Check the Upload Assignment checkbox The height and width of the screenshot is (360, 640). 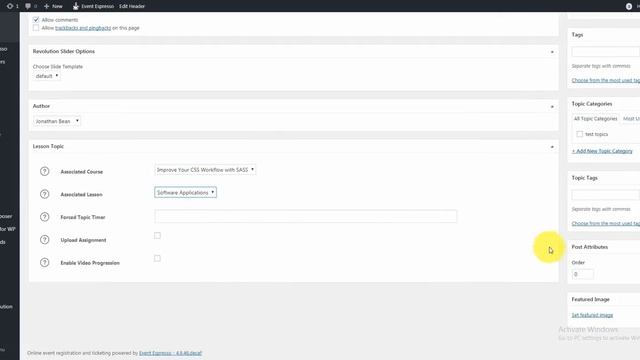coord(157,236)
